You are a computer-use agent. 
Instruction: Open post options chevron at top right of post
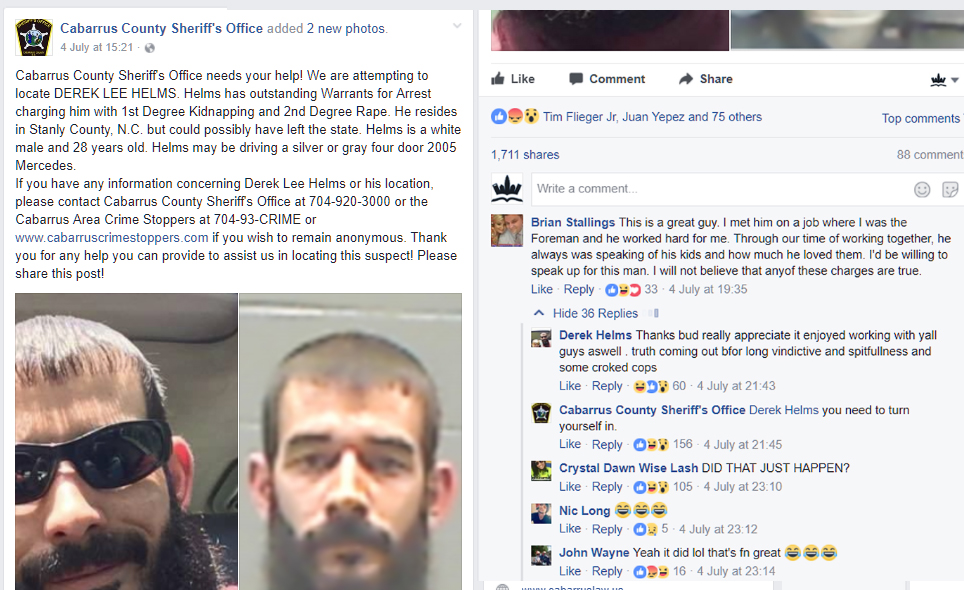coord(457,26)
